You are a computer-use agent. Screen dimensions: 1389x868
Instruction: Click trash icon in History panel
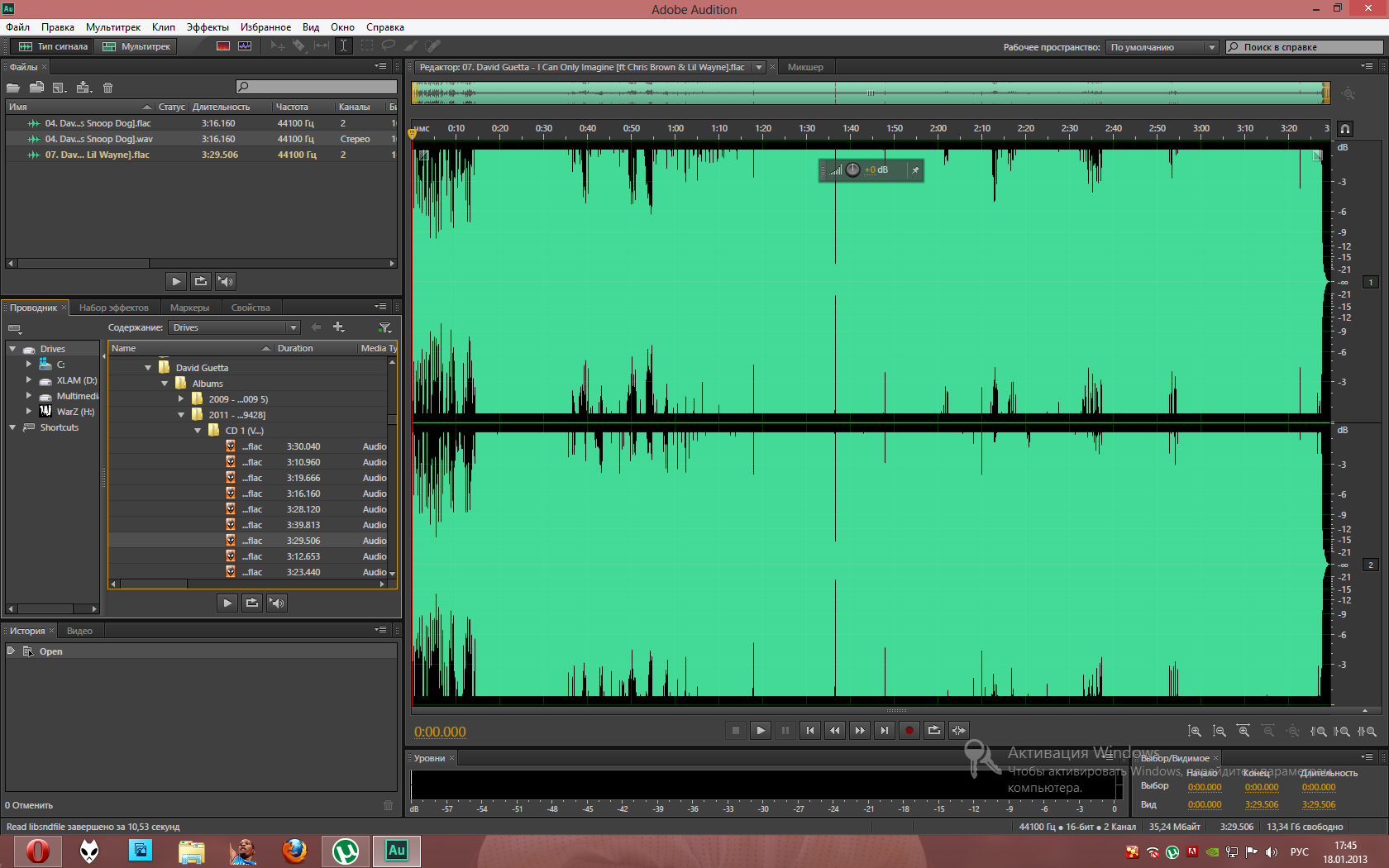coord(389,805)
